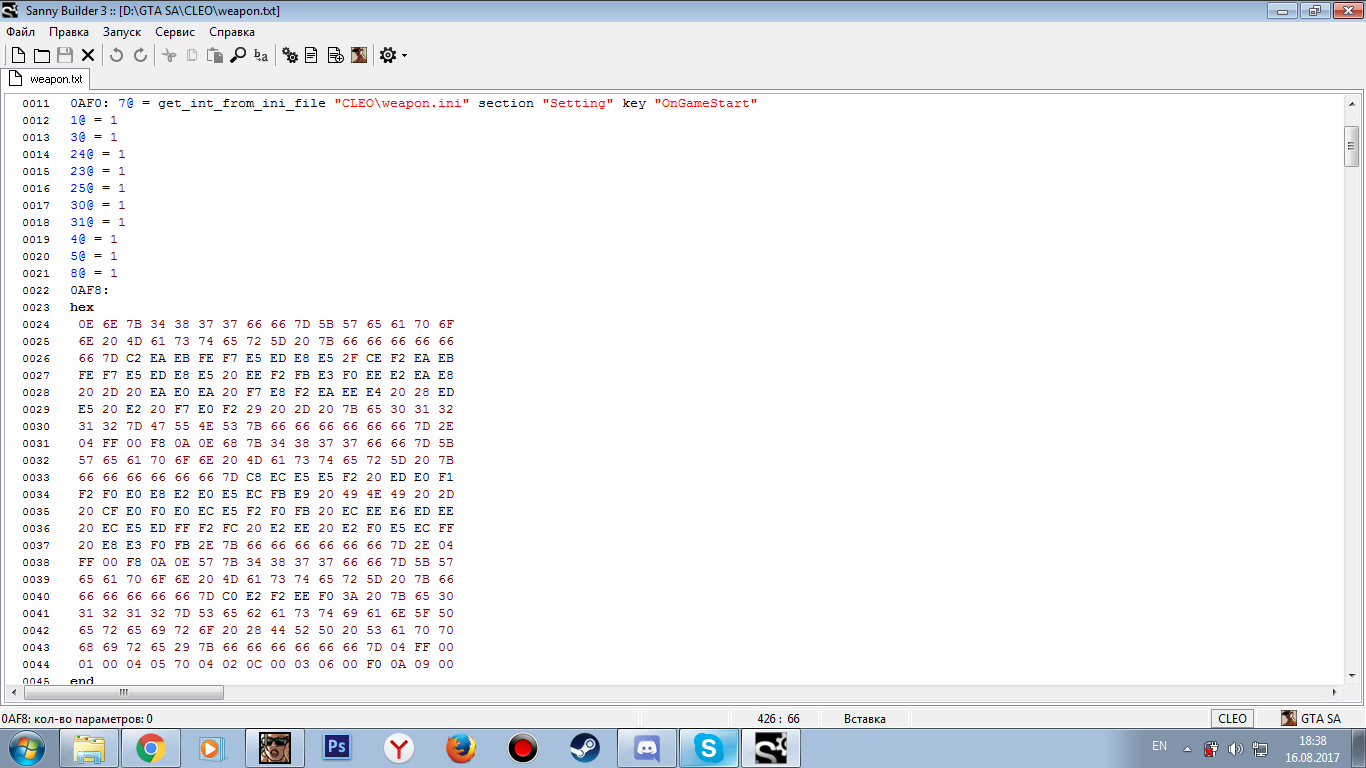Cut selection with the scissors icon
Screen dimensions: 1366x768
(169, 56)
